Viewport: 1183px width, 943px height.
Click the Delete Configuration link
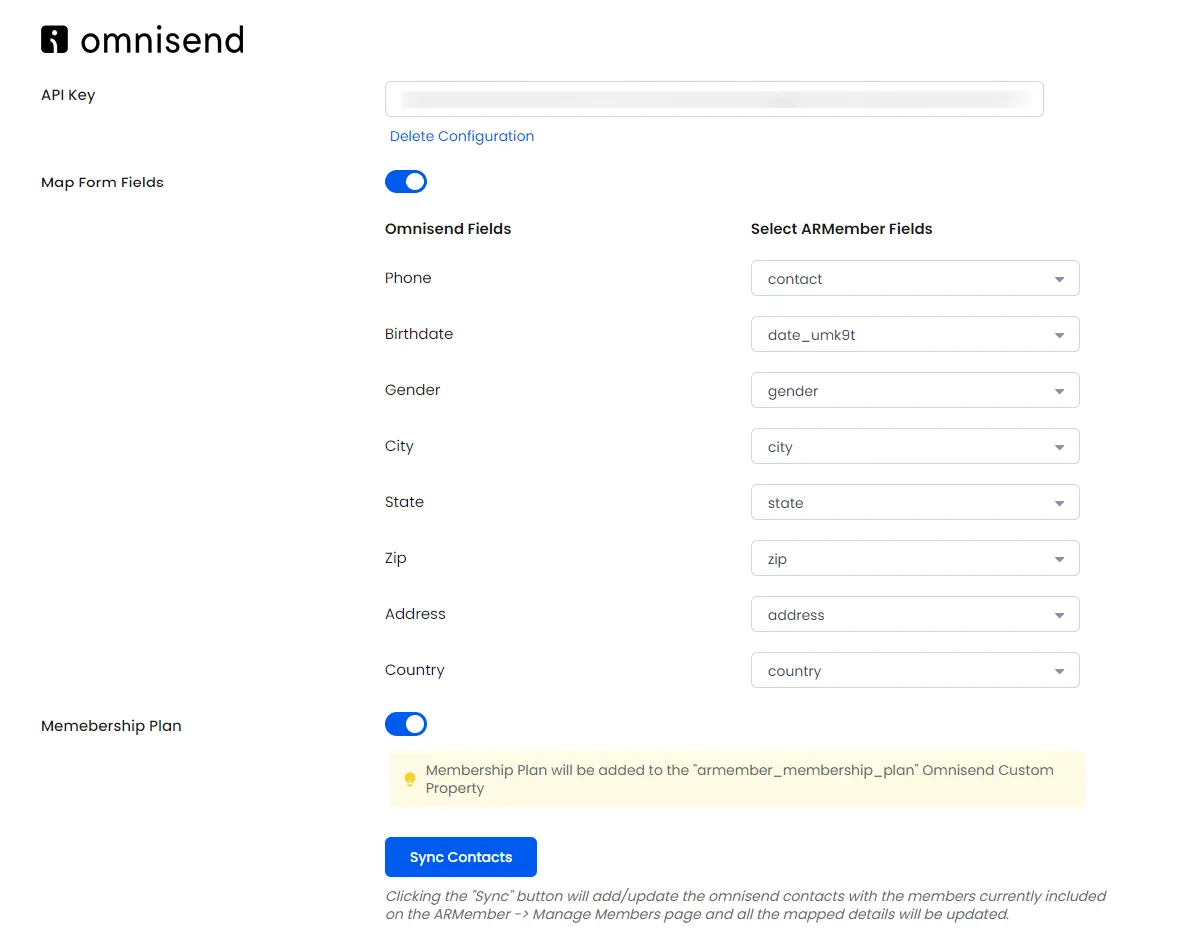coord(462,136)
